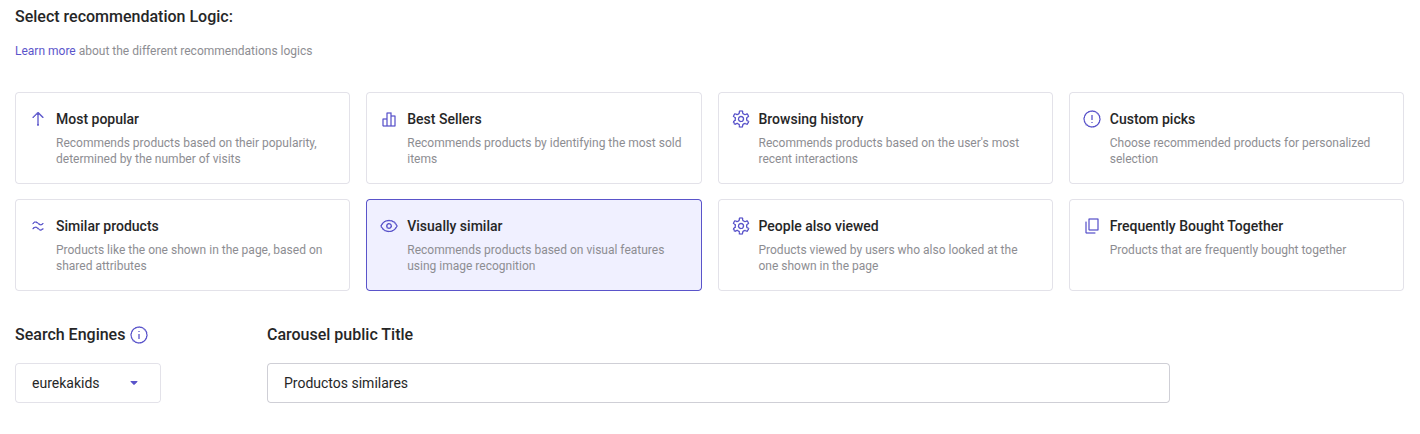
Task: Click the Best Sellers bar chart icon
Action: click(x=389, y=119)
